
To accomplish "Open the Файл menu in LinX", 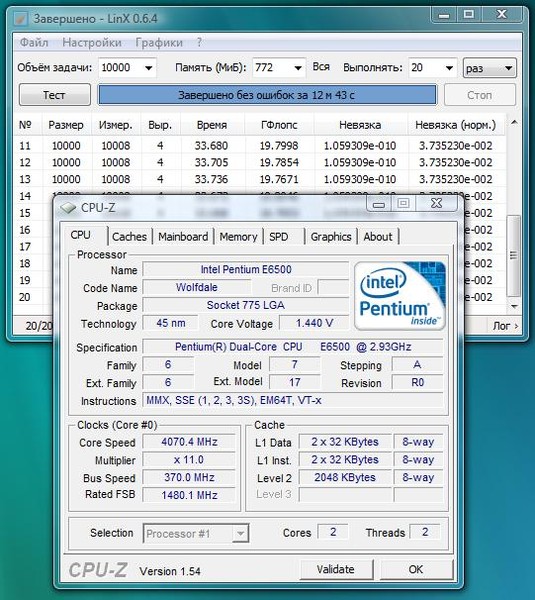I will pyautogui.click(x=34, y=42).
